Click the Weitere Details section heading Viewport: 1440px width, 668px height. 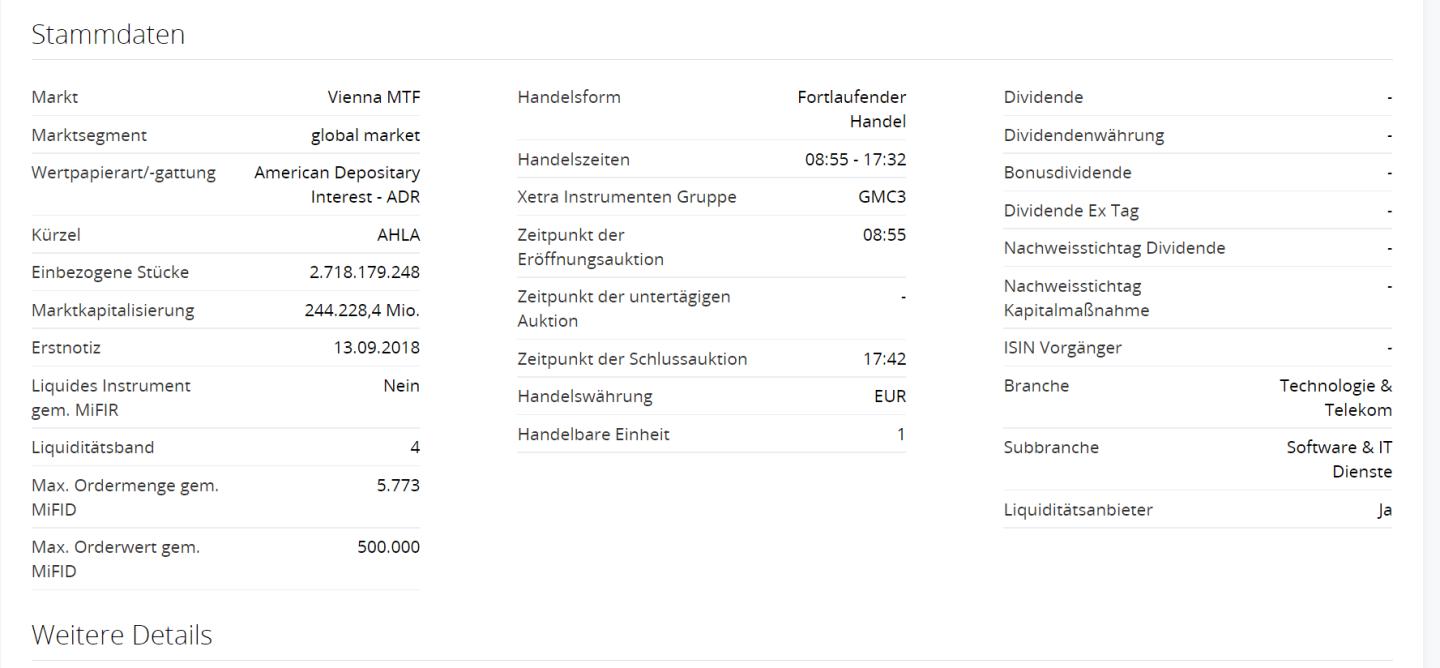(x=121, y=635)
